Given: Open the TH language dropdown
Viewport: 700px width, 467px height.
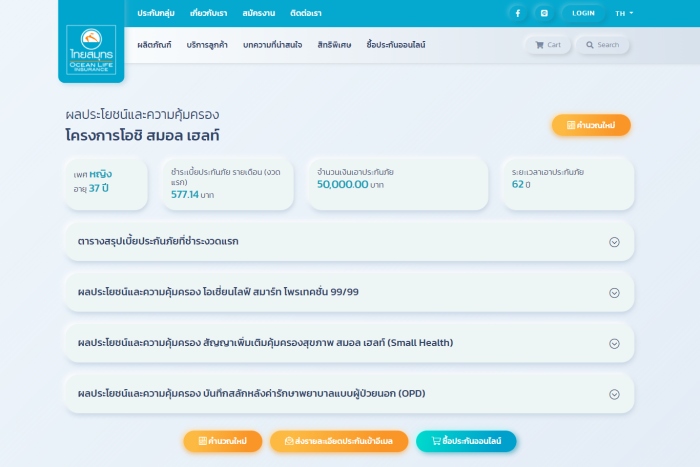Looking at the screenshot, I should click(x=624, y=13).
